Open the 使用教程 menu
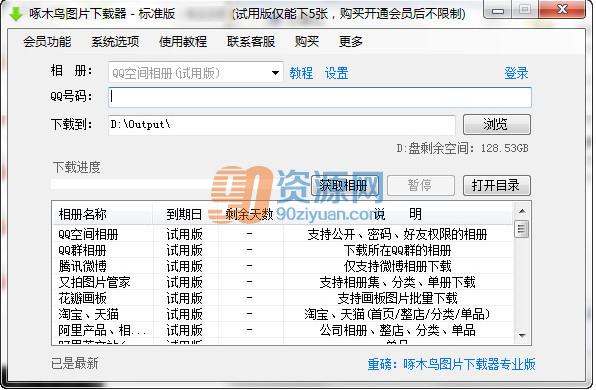This screenshot has width=596, height=390. [183, 41]
